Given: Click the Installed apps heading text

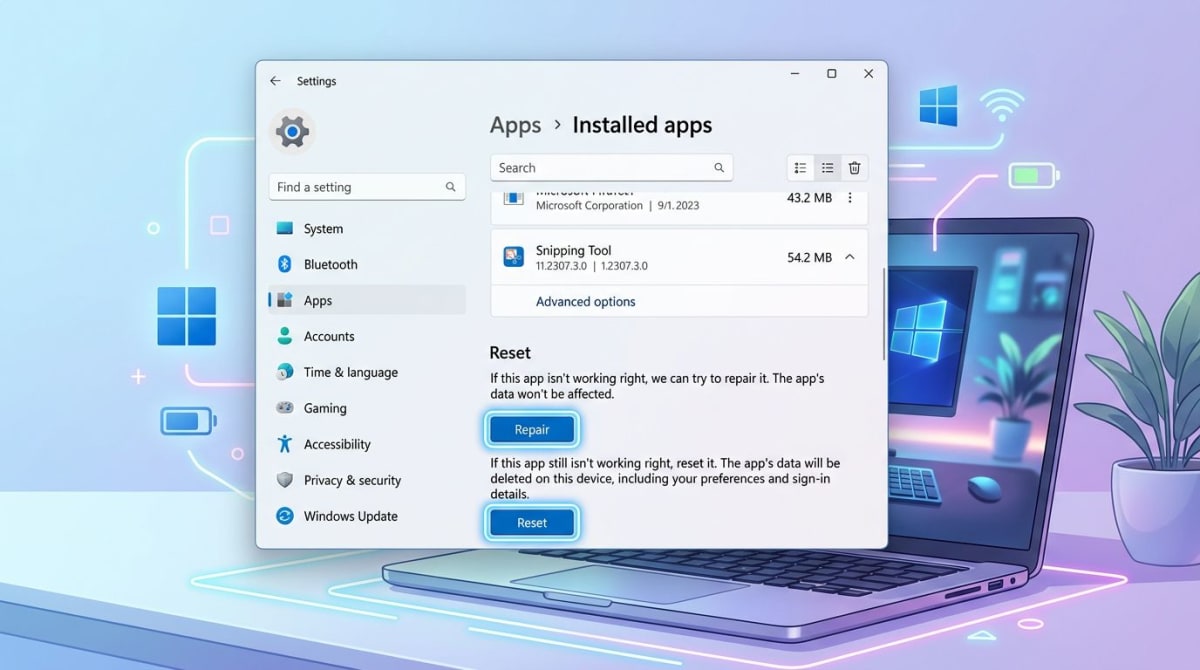Looking at the screenshot, I should (642, 126).
